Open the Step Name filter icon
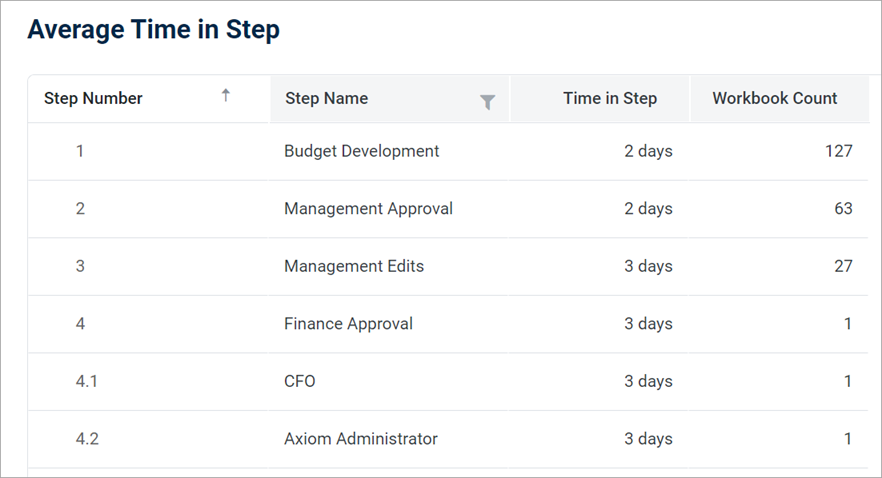 (x=488, y=102)
